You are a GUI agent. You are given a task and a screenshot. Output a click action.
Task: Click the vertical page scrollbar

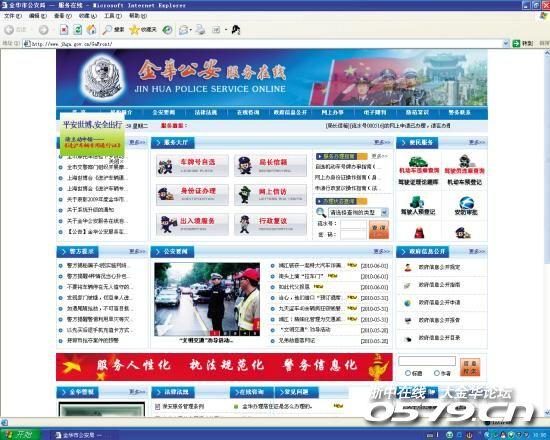click(547, 232)
